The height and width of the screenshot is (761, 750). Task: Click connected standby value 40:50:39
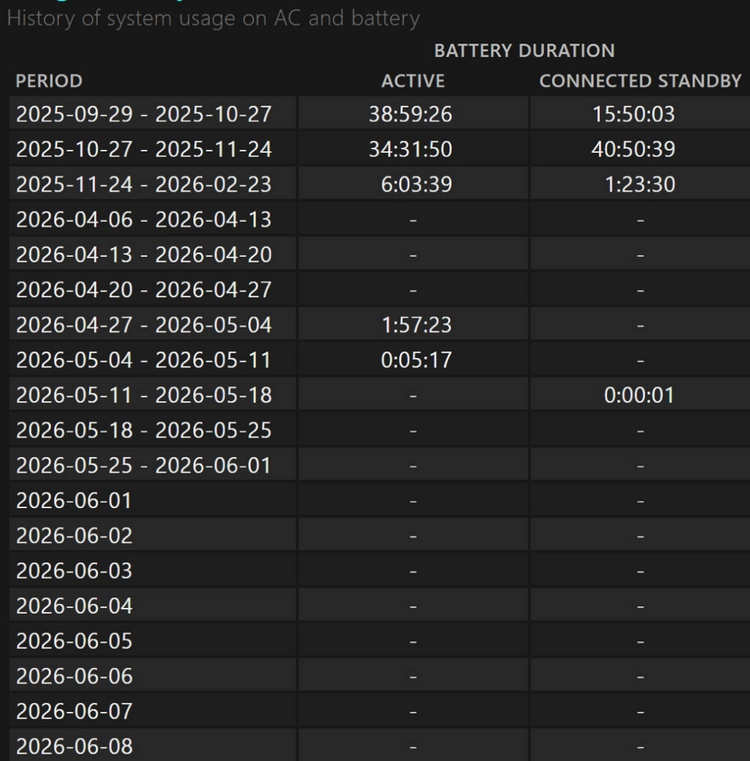(633, 149)
